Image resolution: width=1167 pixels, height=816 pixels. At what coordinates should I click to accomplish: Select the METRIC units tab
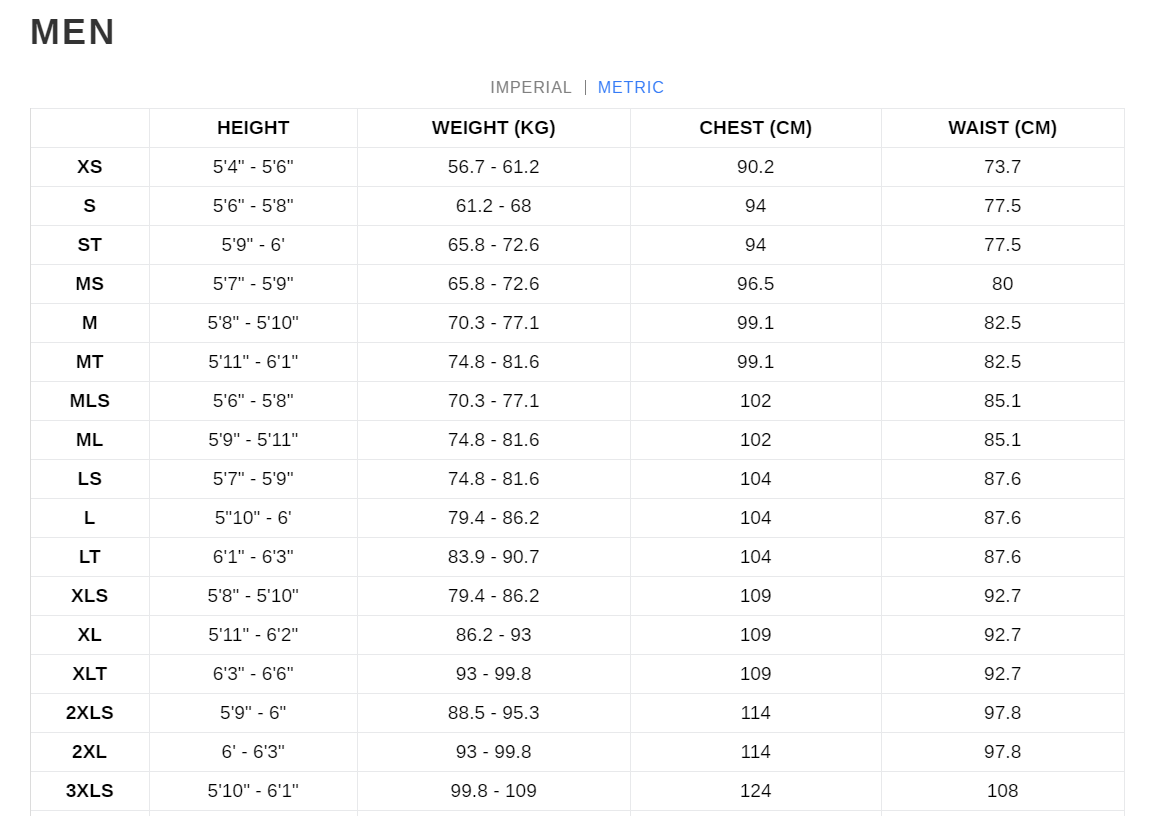(x=630, y=88)
